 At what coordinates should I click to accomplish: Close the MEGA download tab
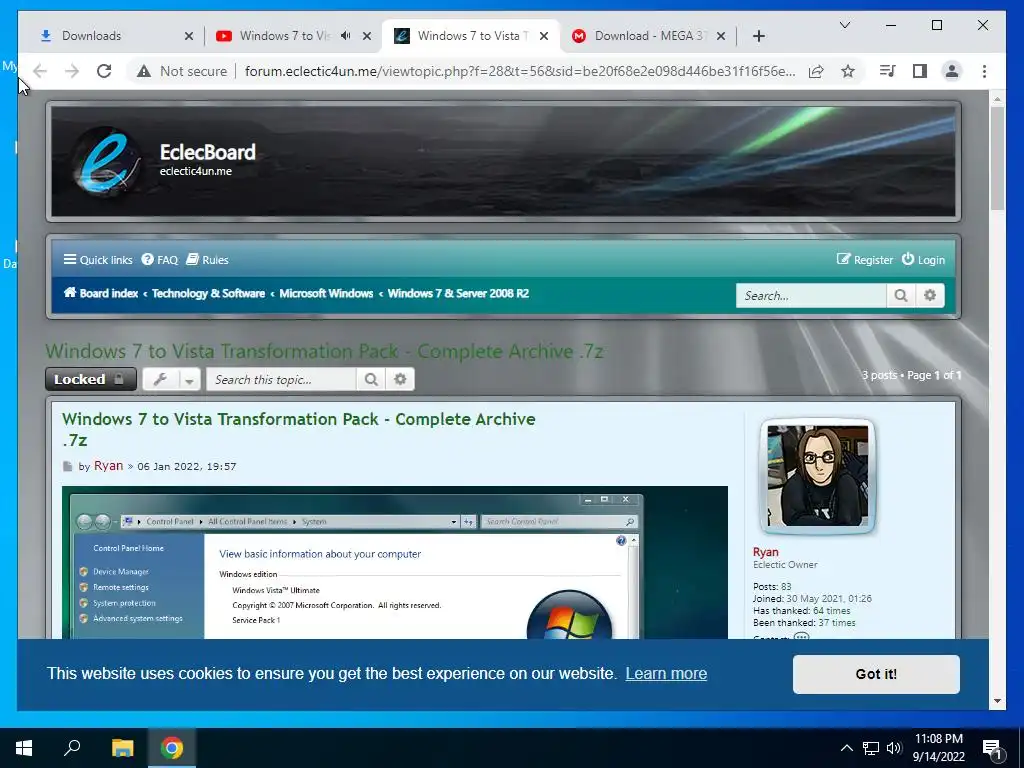click(721, 36)
